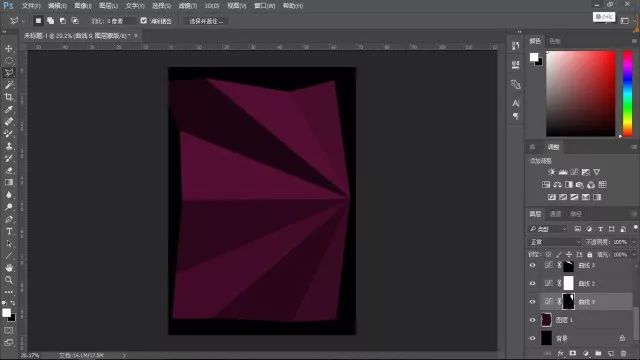Select the Clone Stamp tool
Viewport: 640px width, 360px height.
click(x=9, y=146)
